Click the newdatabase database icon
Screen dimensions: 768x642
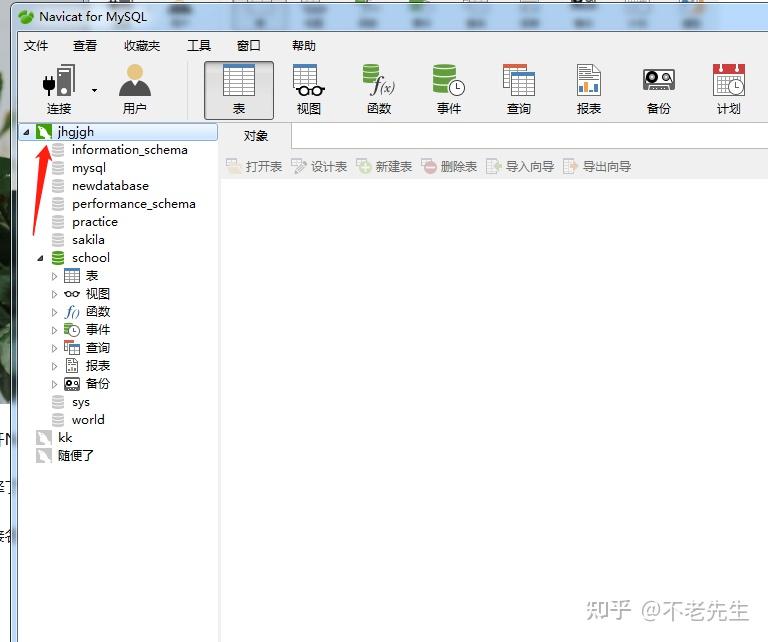coord(58,186)
